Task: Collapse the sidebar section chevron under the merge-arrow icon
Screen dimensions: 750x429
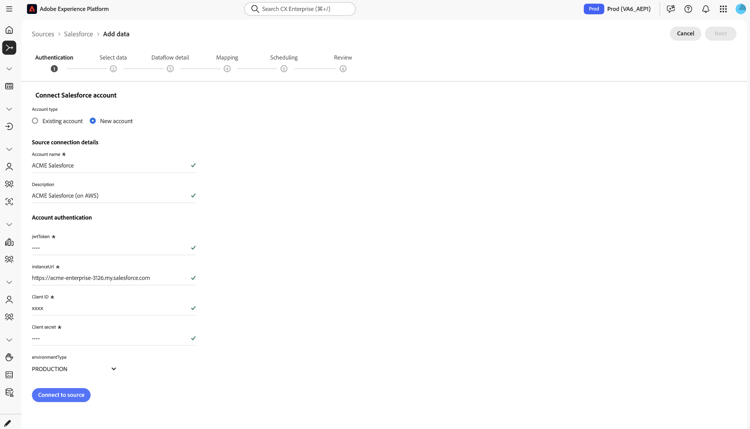Action: click(9, 69)
